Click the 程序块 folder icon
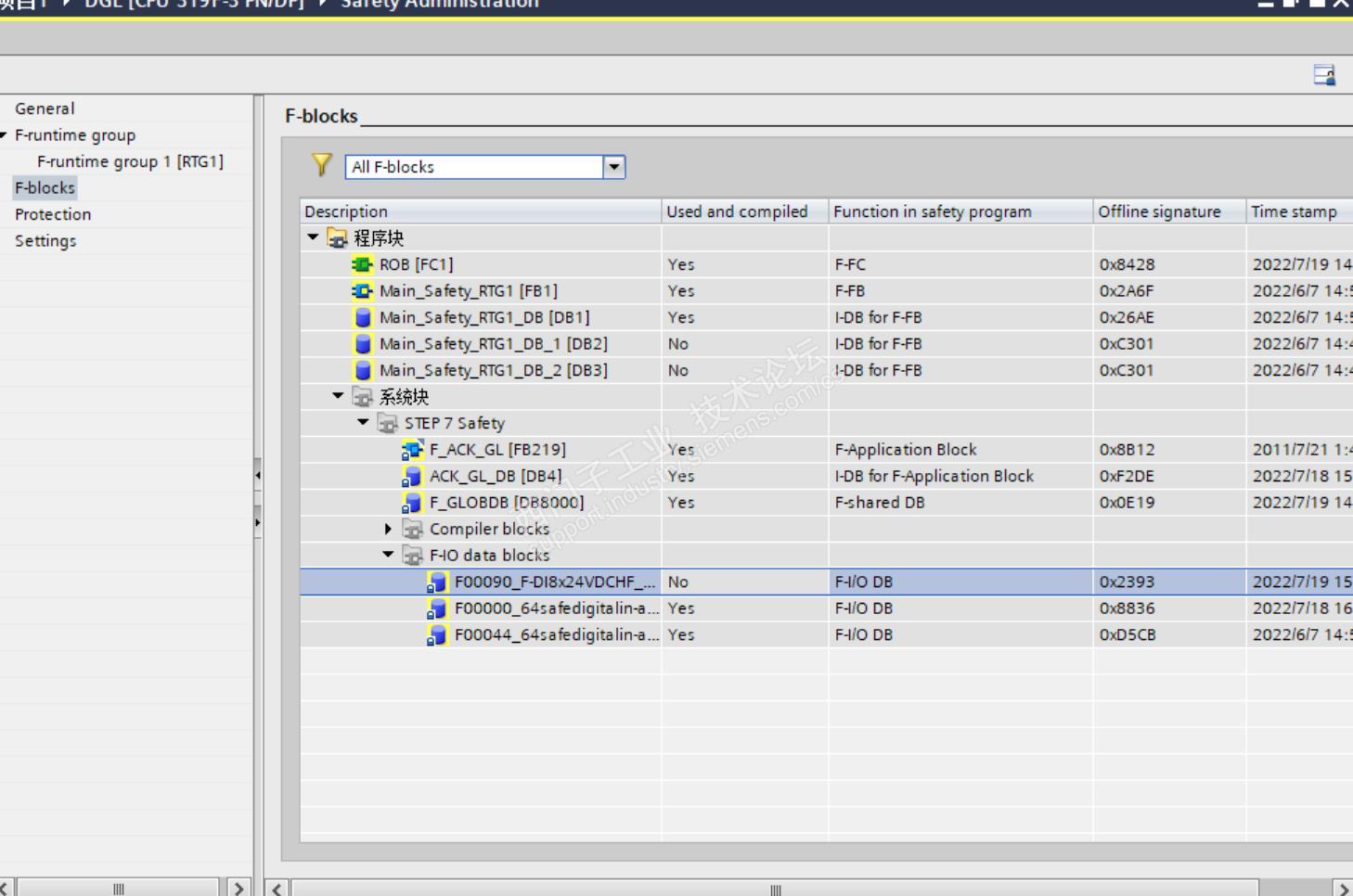 point(337,238)
